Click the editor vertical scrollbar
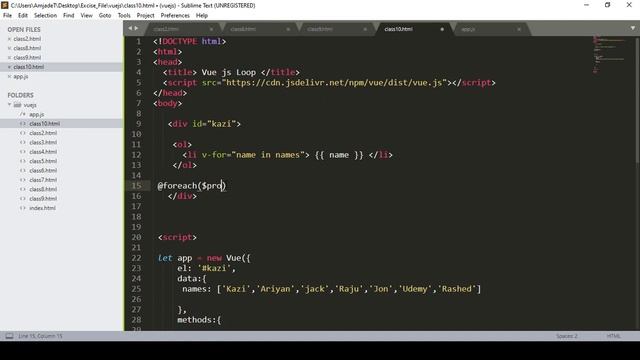 pyautogui.click(x=638, y=100)
